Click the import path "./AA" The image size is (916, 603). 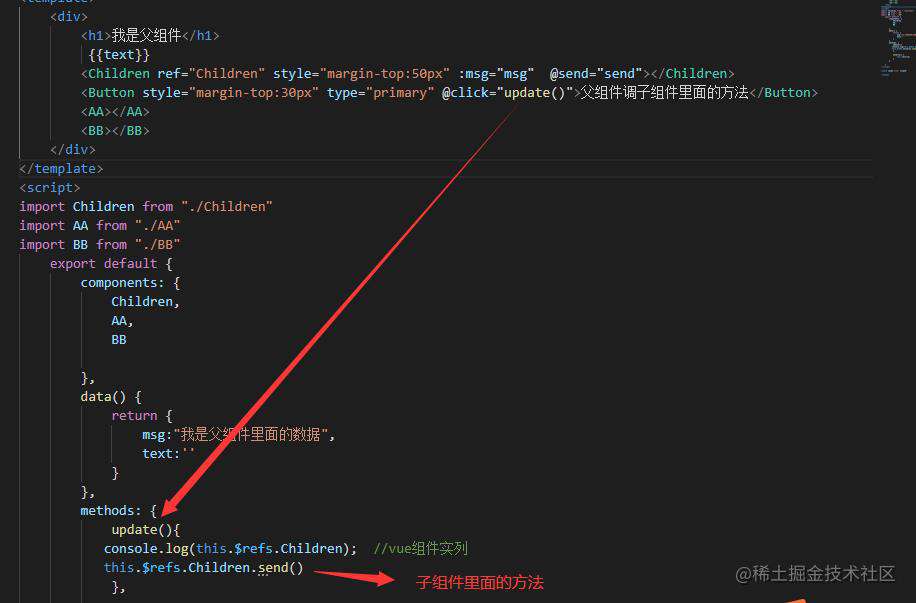(x=158, y=226)
